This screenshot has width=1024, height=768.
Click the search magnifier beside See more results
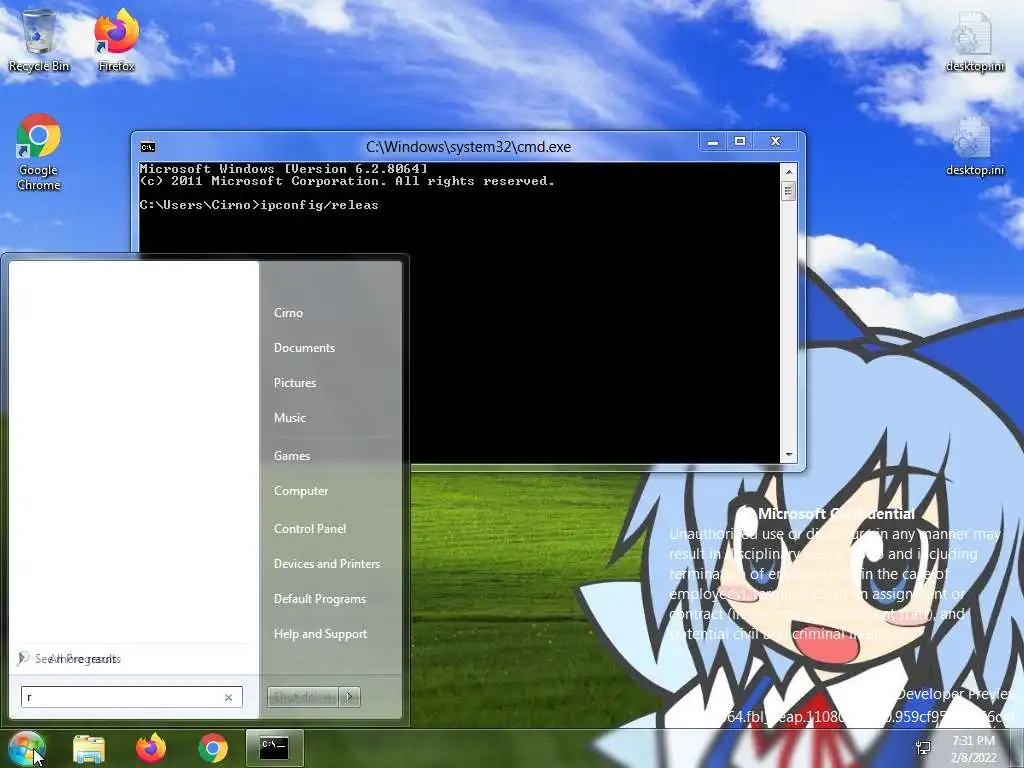point(24,658)
